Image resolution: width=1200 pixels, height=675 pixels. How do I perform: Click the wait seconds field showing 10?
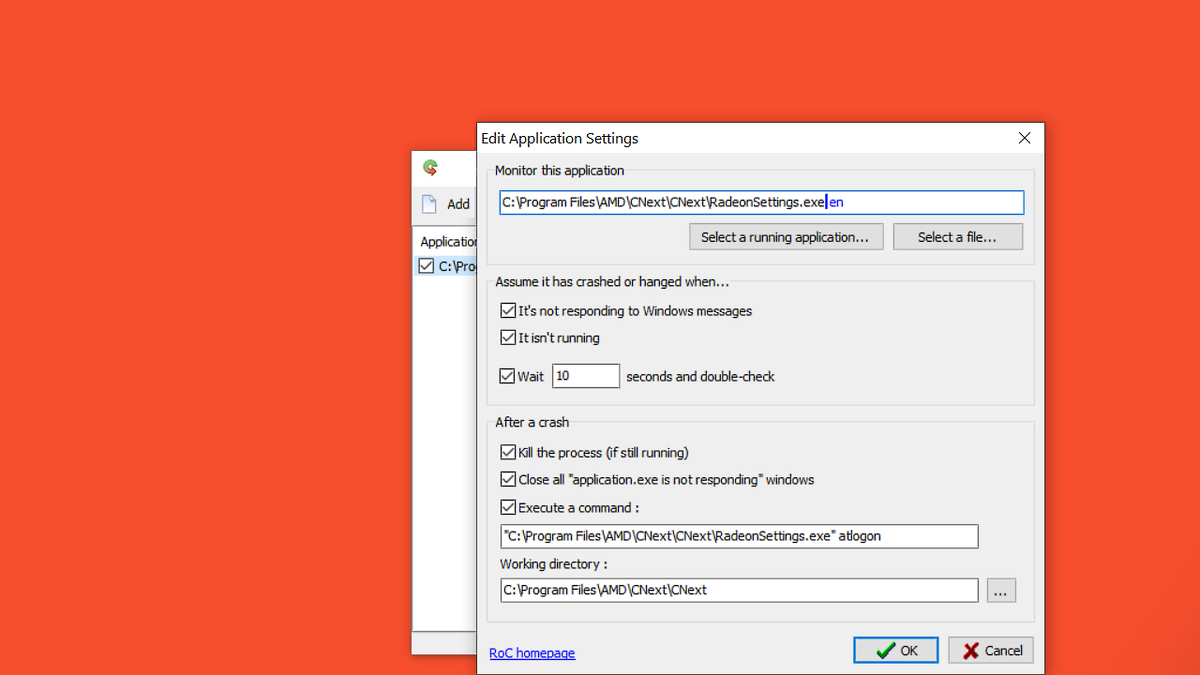coord(586,376)
